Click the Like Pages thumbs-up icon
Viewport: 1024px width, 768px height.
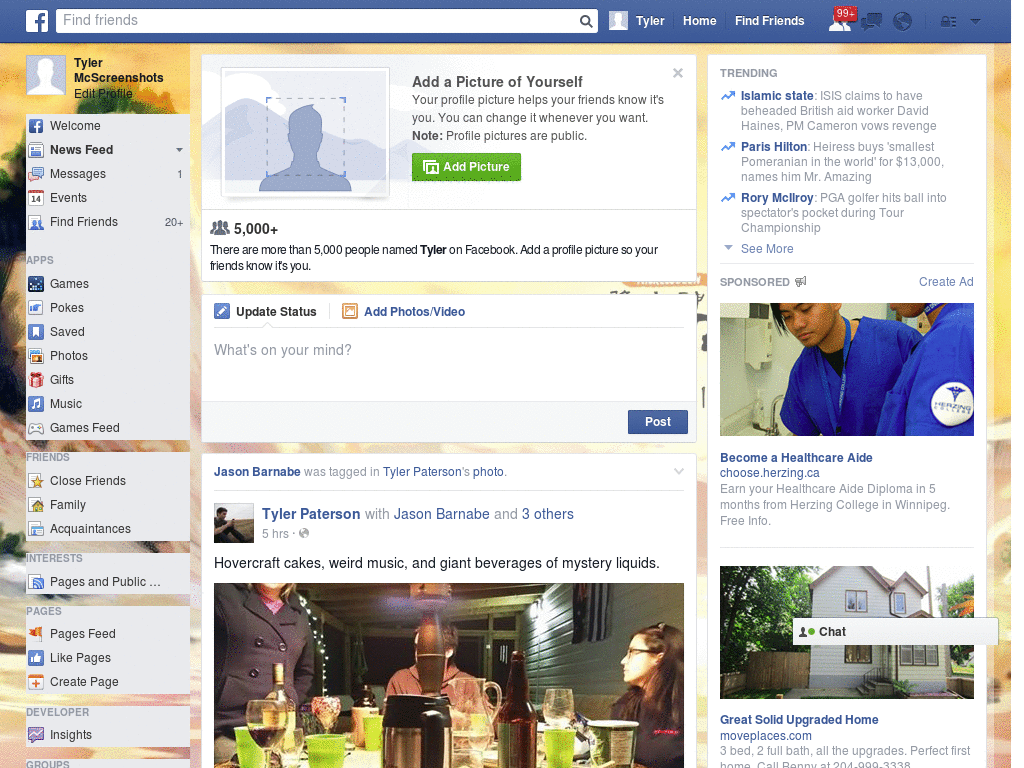click(36, 658)
